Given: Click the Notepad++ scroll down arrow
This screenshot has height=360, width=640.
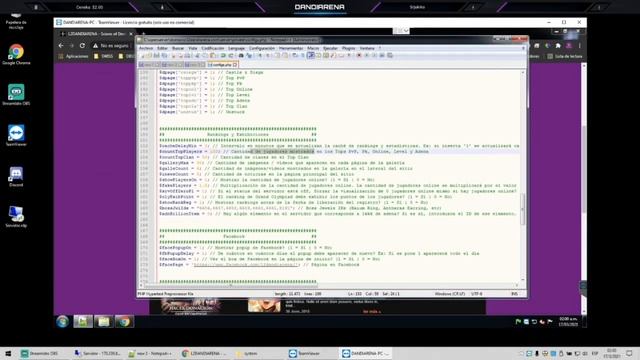Looking at the screenshot, I should point(522,280).
